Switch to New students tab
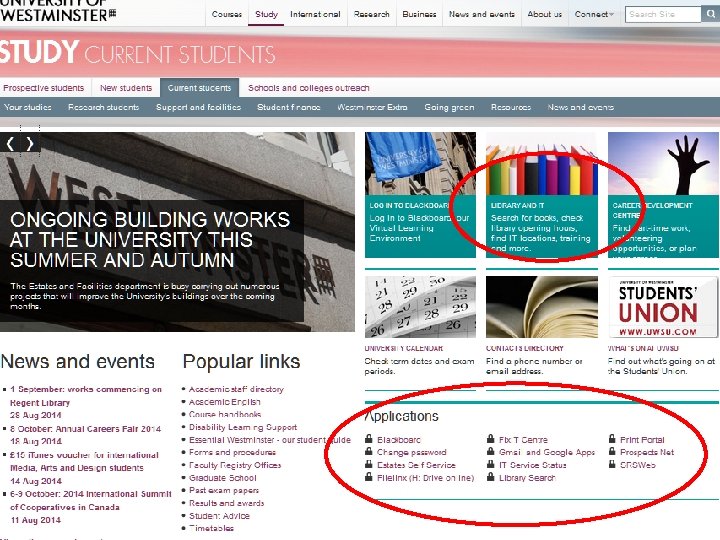720x540 pixels. pyautogui.click(x=126, y=88)
